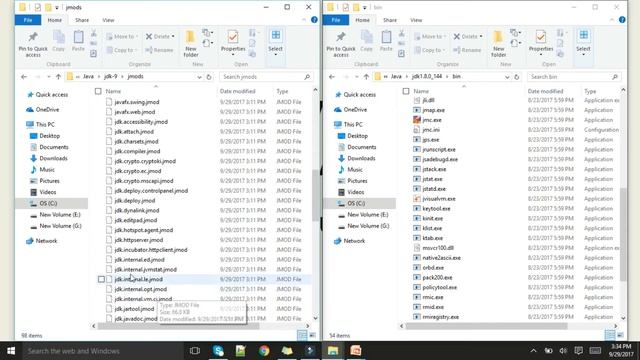The image size is (640, 360).
Task: Click horizontal scrollbar in bin file list
Action: point(486,326)
